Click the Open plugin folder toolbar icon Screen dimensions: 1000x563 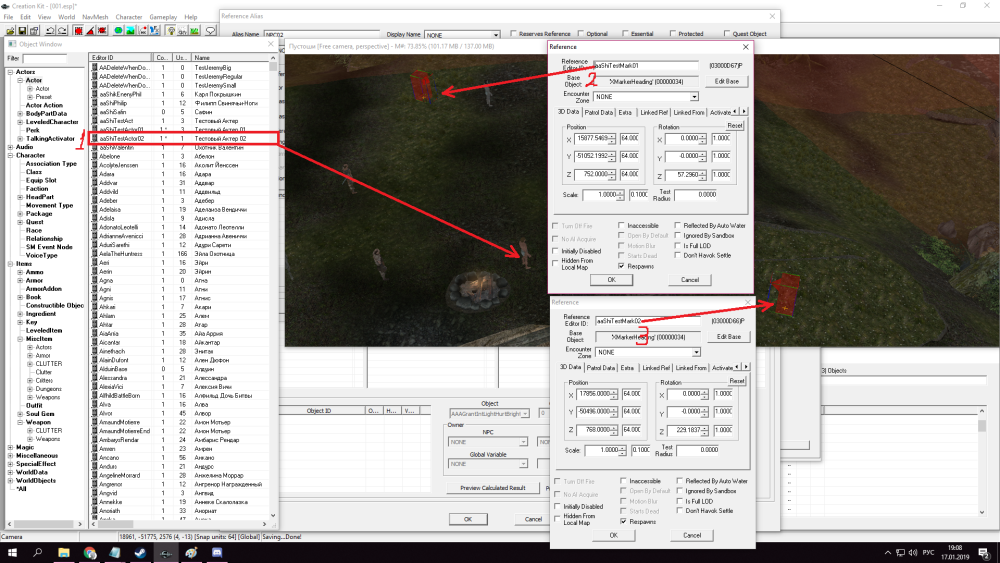point(10,31)
